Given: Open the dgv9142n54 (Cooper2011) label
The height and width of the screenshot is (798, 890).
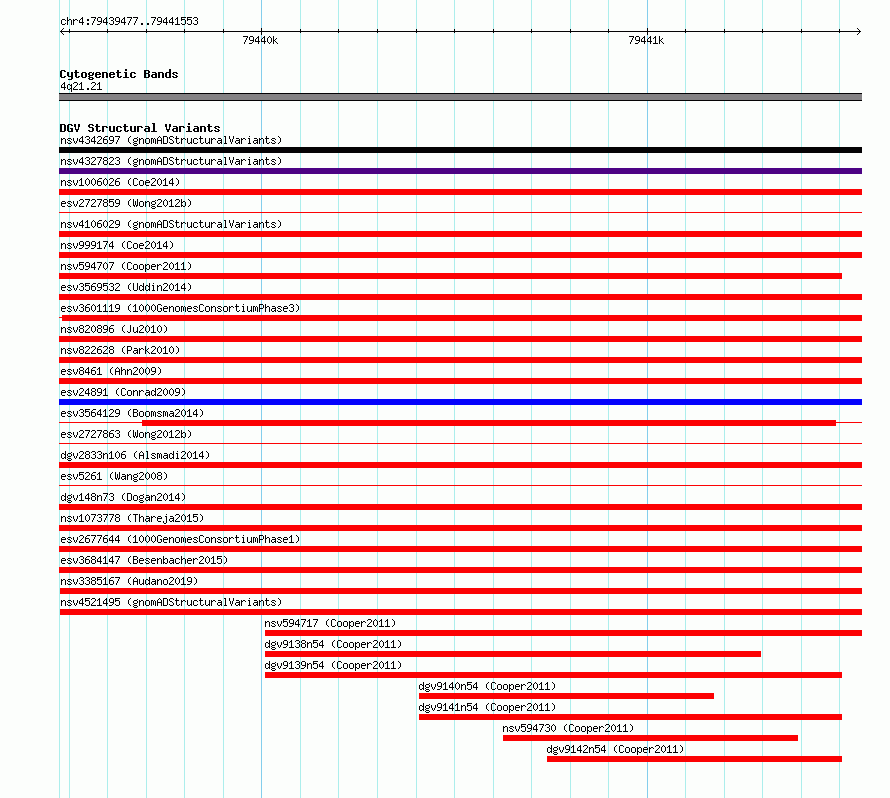Looking at the screenshot, I should click(x=615, y=749).
